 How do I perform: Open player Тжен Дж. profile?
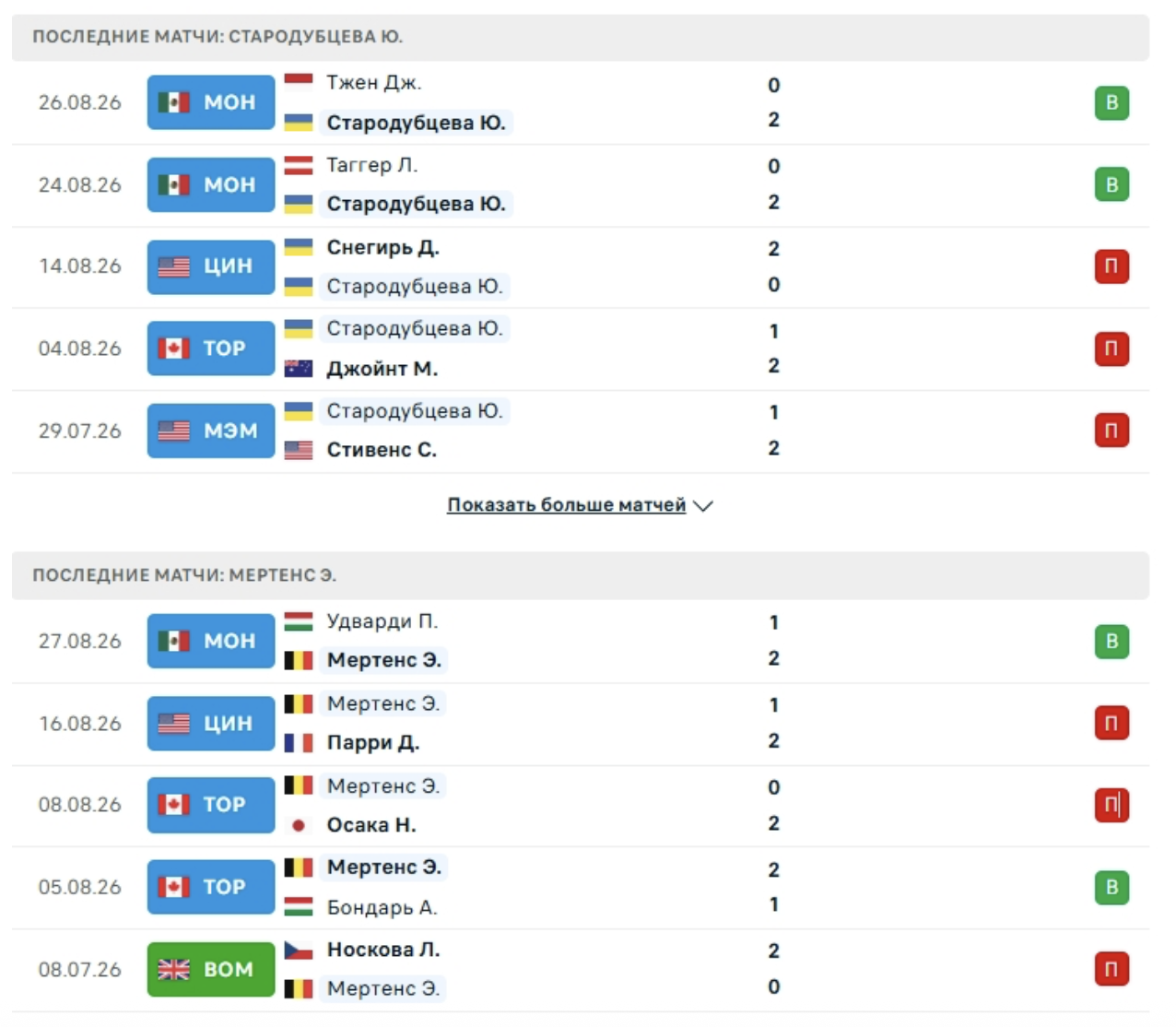point(374,83)
